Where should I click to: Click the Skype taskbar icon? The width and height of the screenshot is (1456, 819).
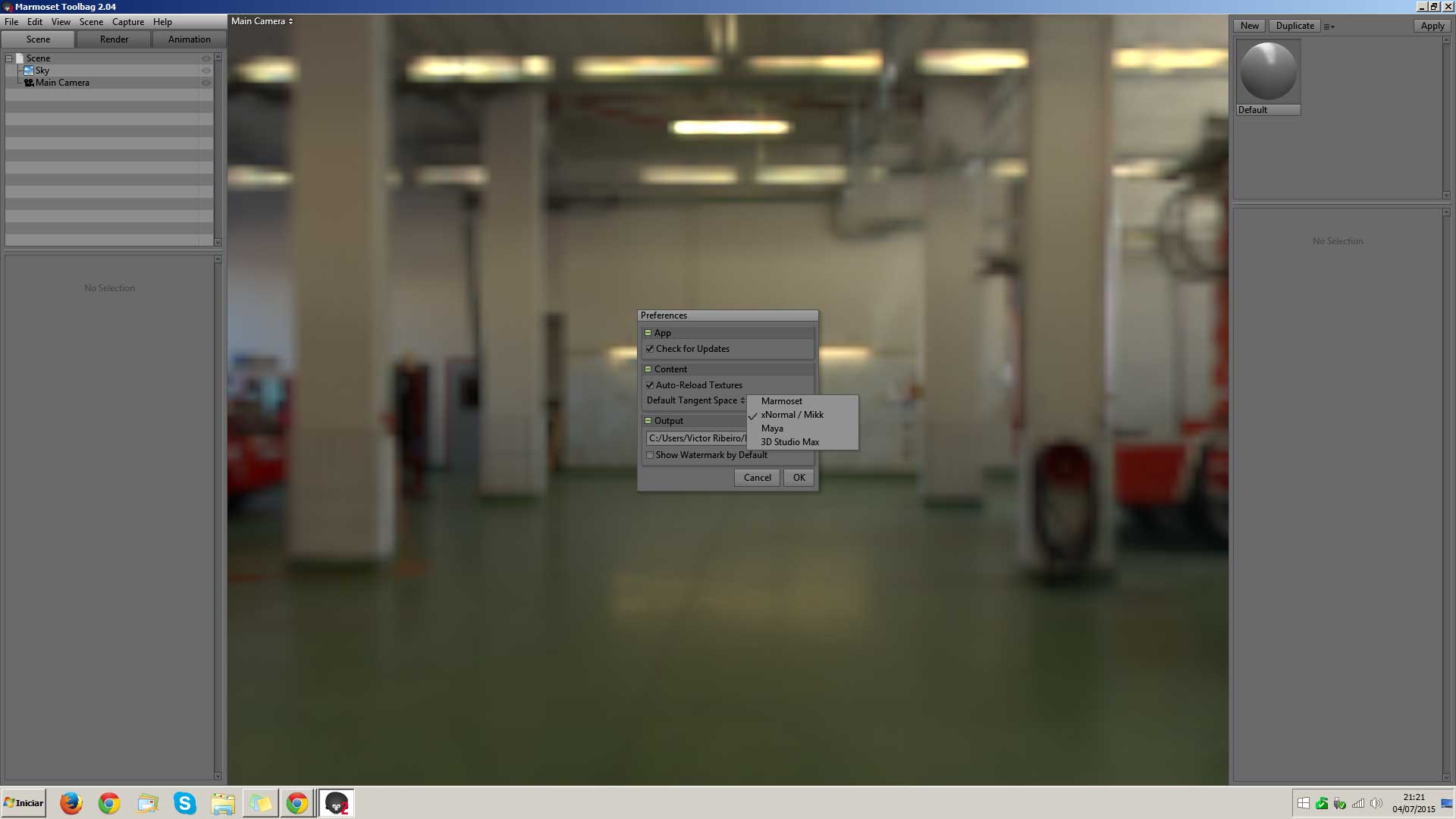185,803
